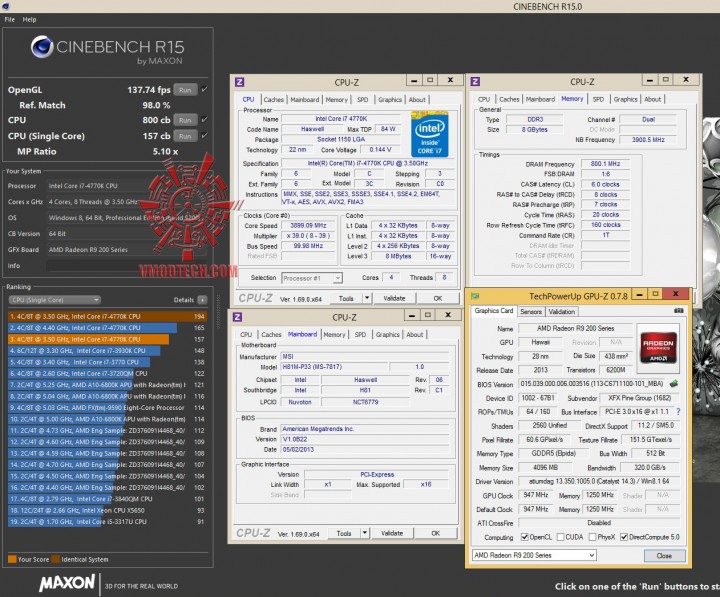Screen dimensions: 720x597
Task: Toggle the DirectCompute 5.0 checkbox
Action: click(x=624, y=537)
